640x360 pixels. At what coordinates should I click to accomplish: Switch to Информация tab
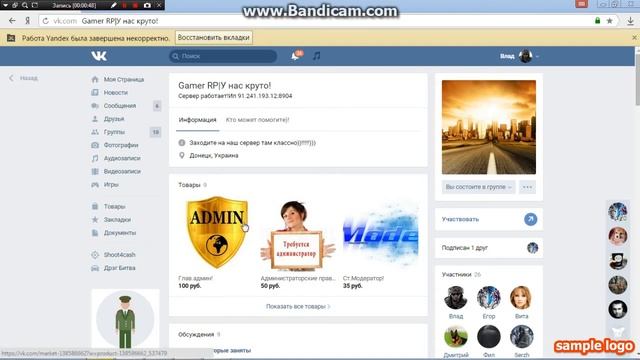(x=198, y=120)
